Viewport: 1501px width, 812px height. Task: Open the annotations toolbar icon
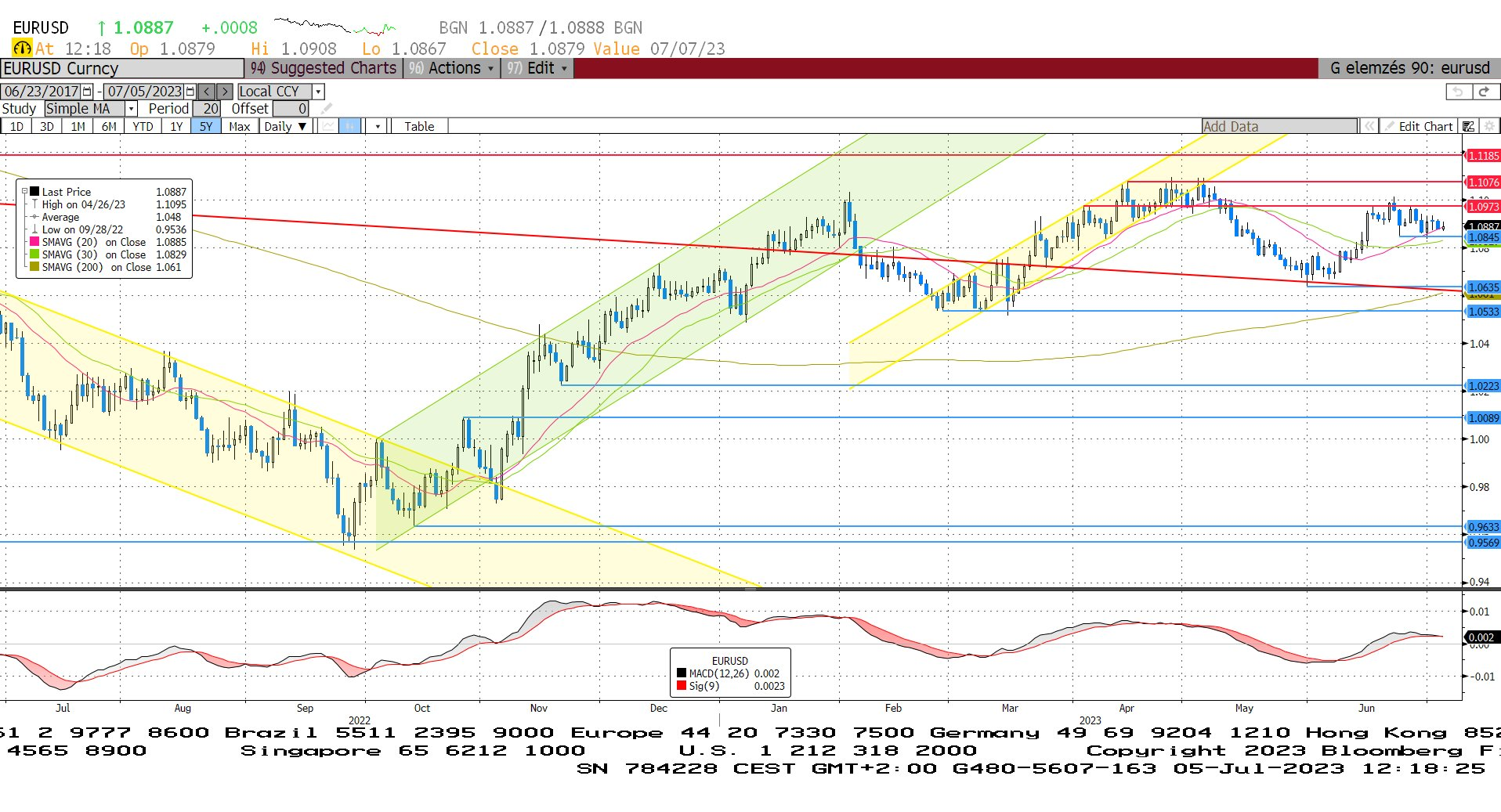coord(1469,126)
